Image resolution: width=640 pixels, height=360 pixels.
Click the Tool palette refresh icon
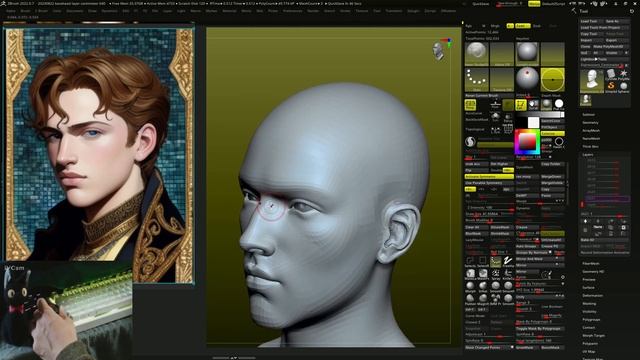[632, 11]
